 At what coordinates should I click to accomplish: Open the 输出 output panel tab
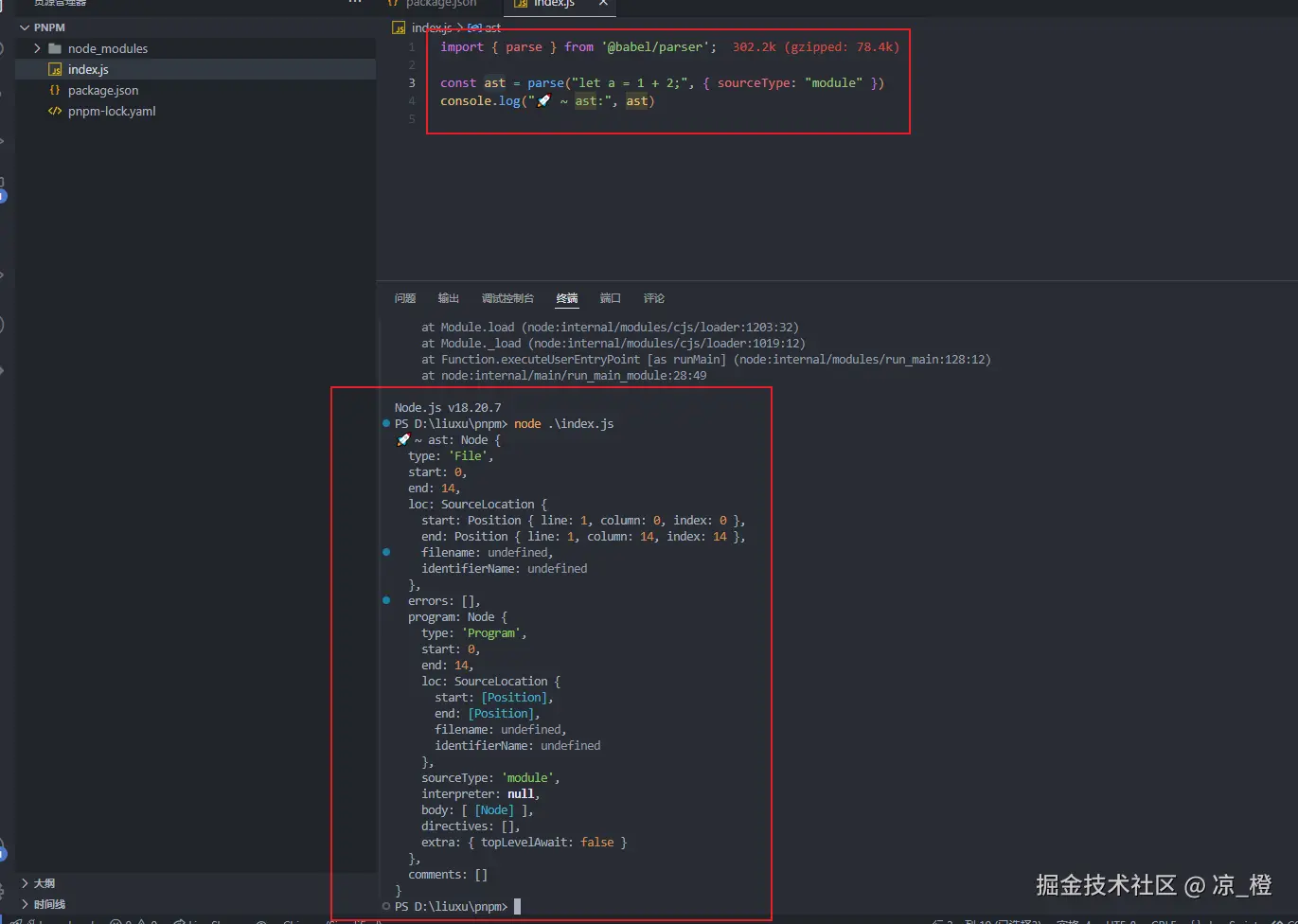tap(449, 298)
